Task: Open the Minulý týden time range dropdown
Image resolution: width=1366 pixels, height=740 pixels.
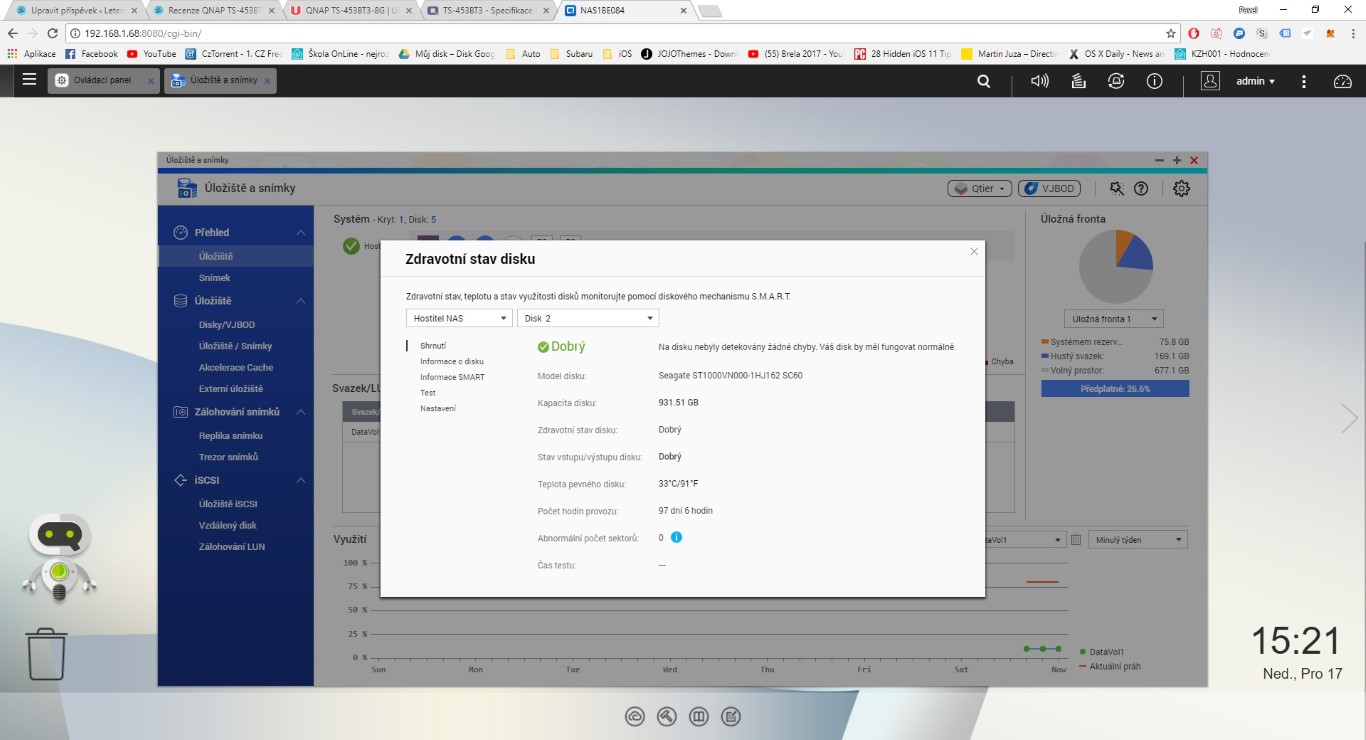Action: click(x=1138, y=540)
